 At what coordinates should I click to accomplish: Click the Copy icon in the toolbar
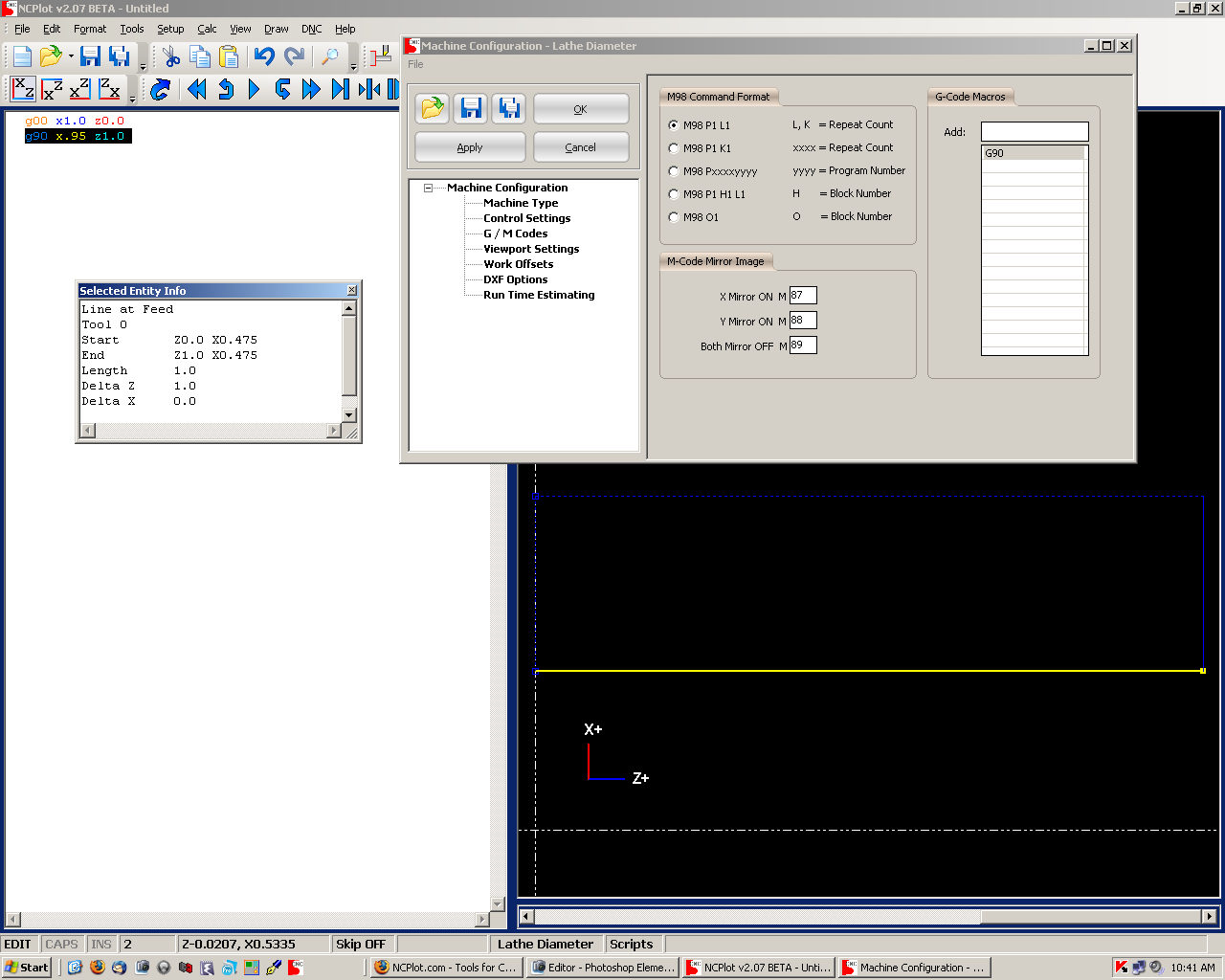[200, 56]
